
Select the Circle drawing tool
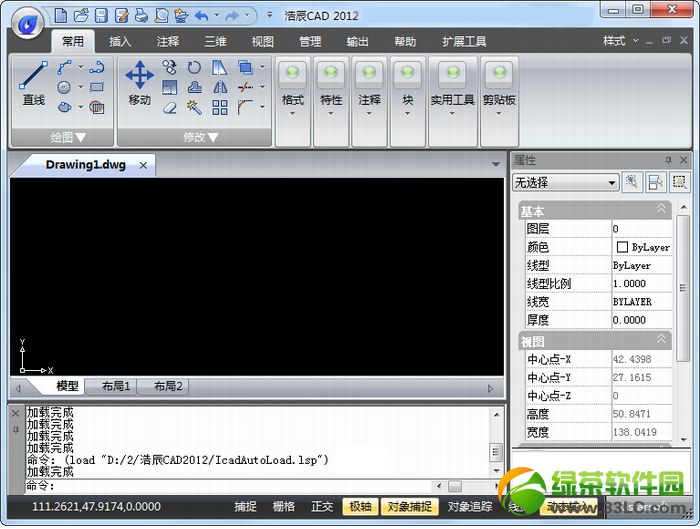tap(64, 87)
